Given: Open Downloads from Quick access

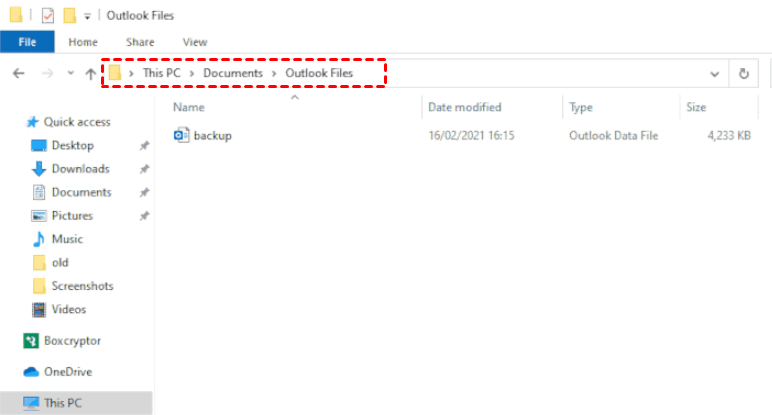Looking at the screenshot, I should coord(80,169).
